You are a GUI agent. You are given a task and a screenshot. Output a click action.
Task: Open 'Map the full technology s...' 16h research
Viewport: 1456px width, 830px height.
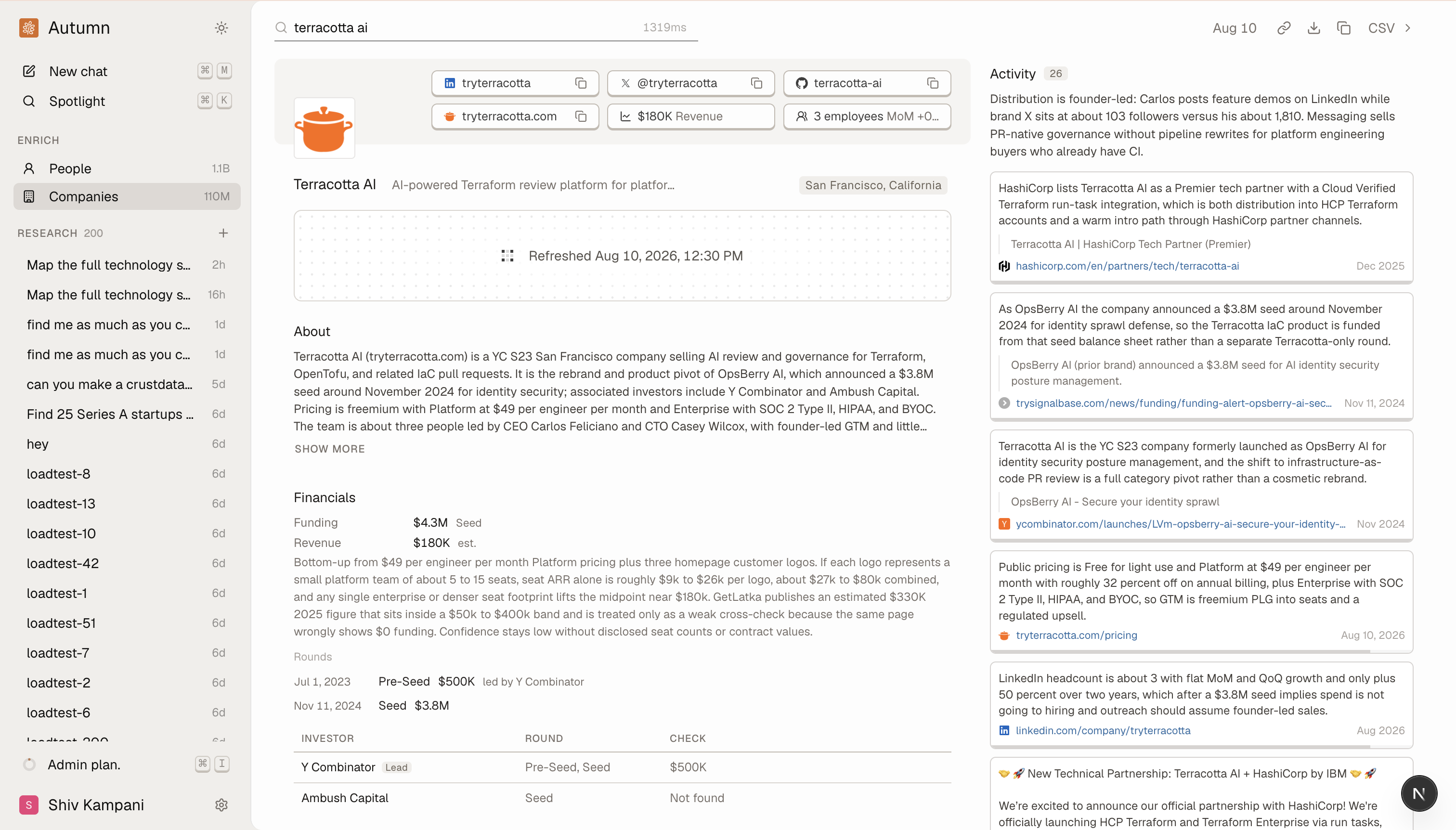[x=127, y=294]
